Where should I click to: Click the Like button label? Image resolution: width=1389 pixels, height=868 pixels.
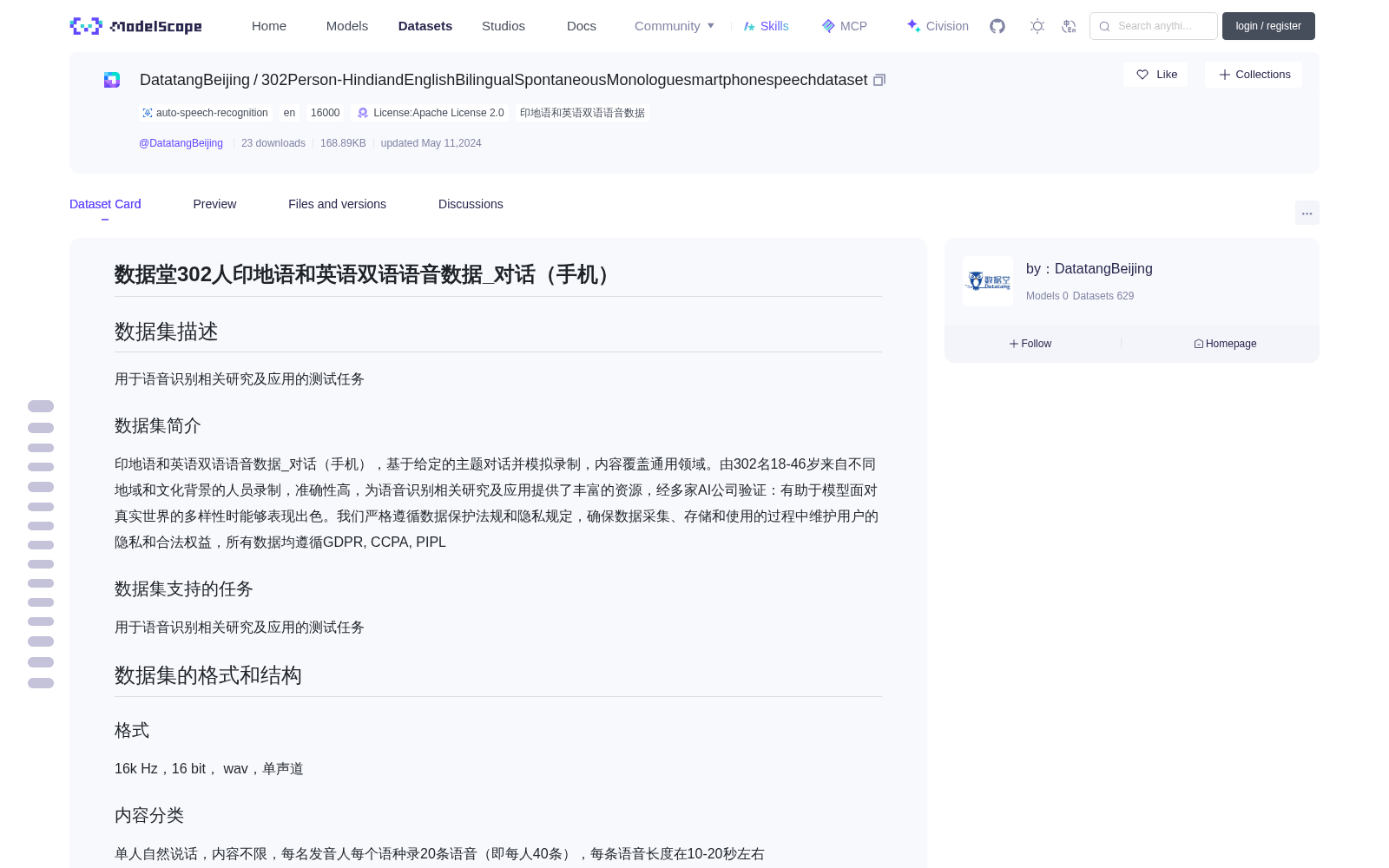(1167, 75)
